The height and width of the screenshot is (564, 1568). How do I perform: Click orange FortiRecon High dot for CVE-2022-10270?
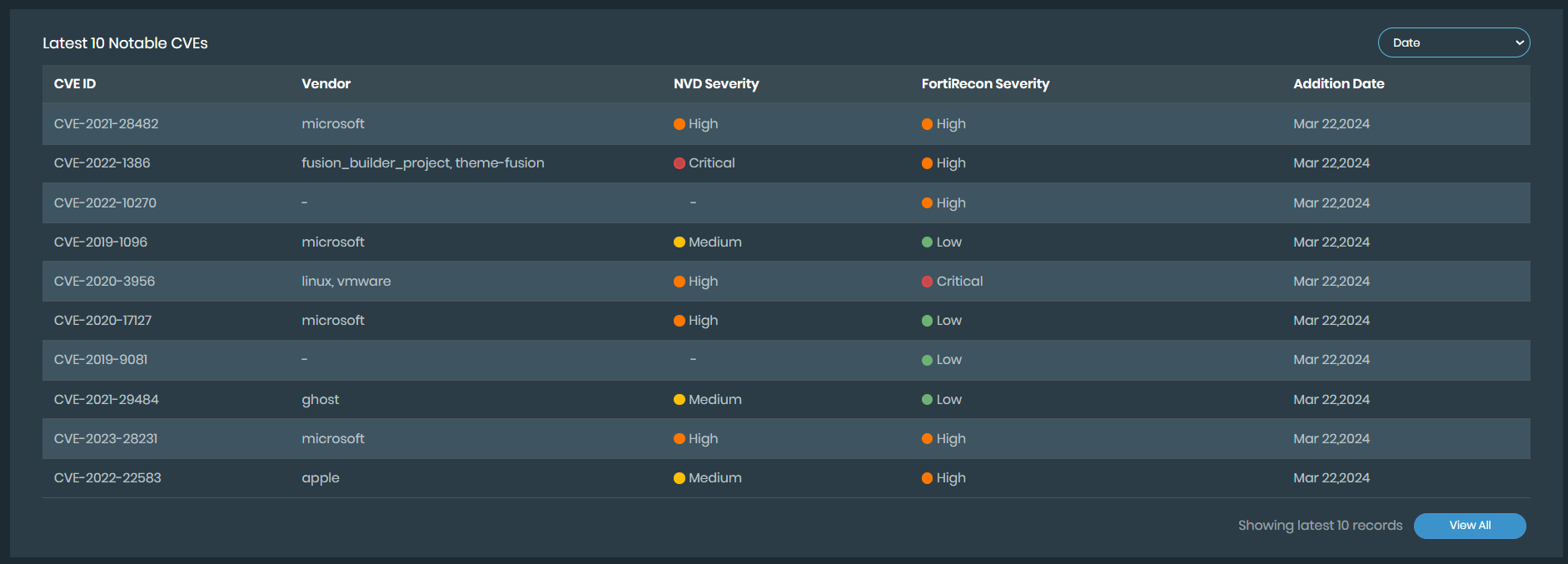pos(927,203)
